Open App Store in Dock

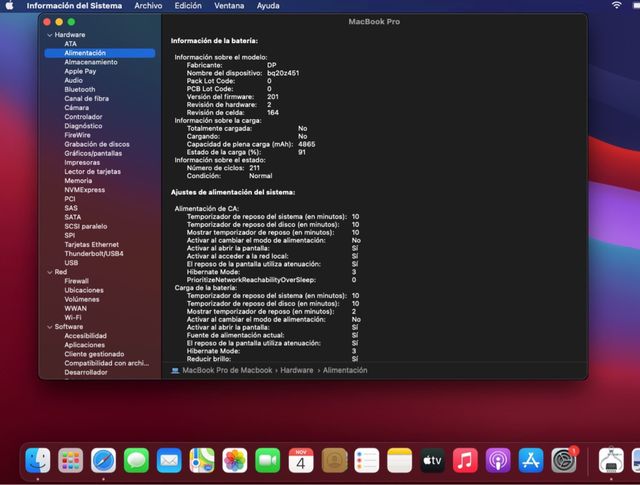click(531, 460)
